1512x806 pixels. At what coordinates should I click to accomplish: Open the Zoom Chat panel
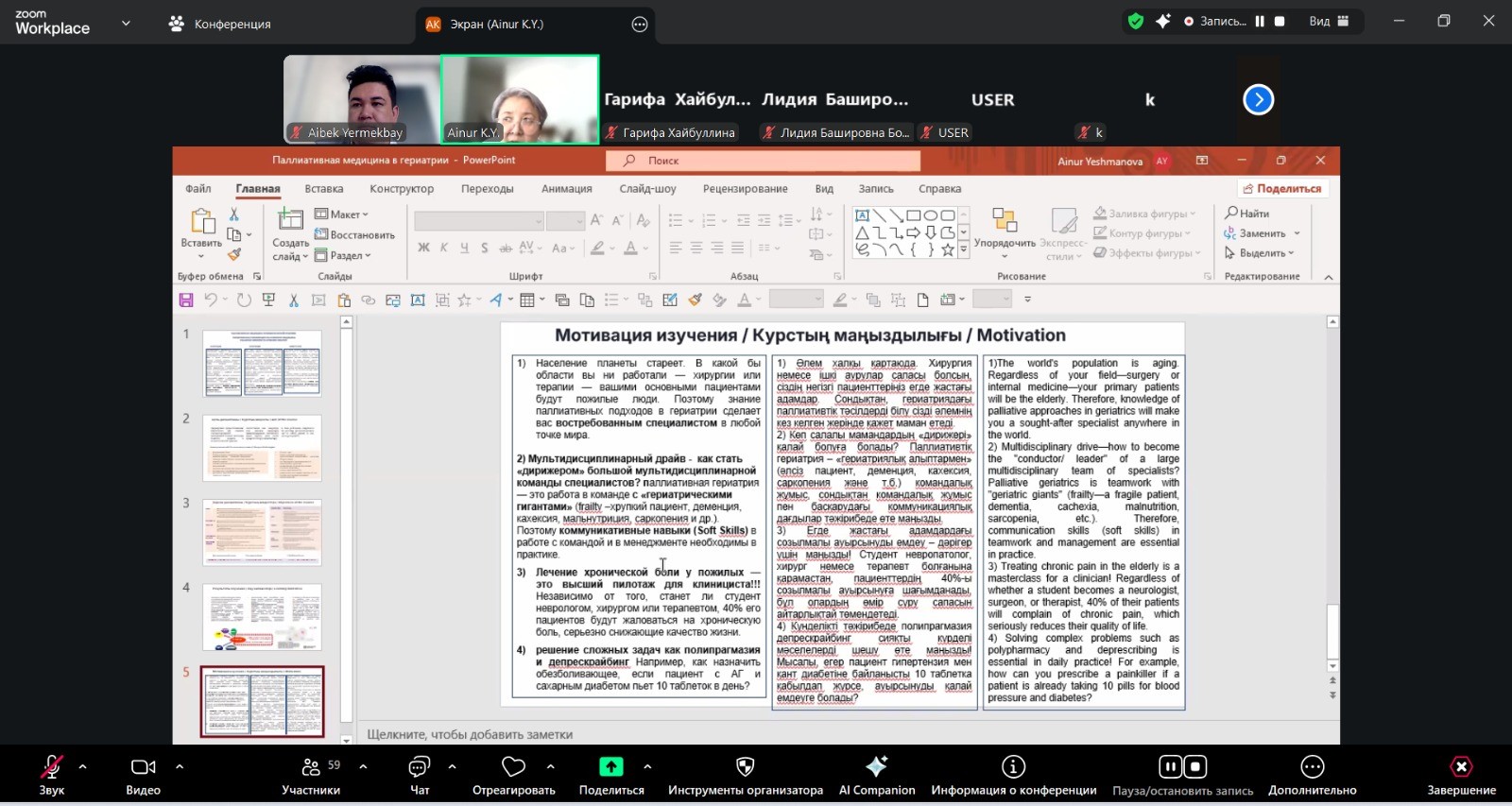coord(419,767)
